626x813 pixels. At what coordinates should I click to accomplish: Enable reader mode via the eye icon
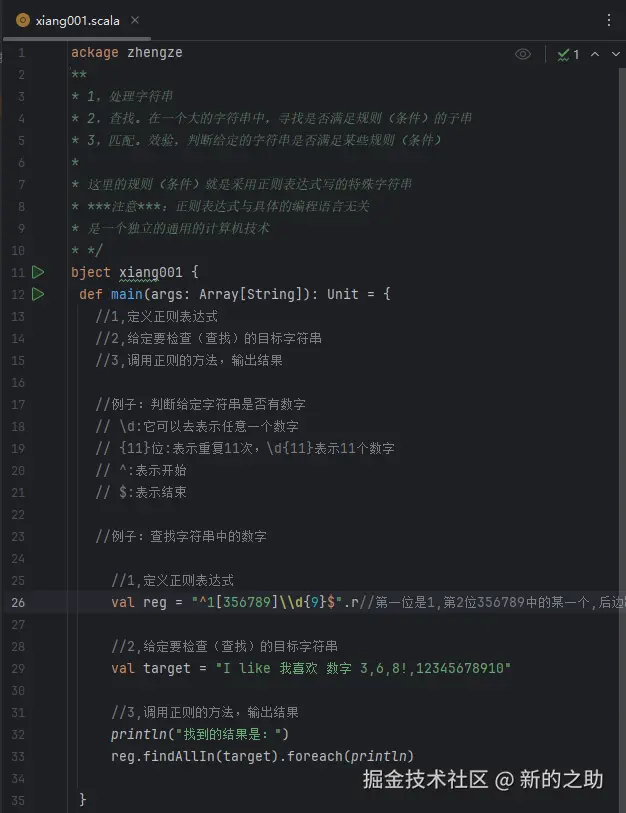click(x=522, y=54)
